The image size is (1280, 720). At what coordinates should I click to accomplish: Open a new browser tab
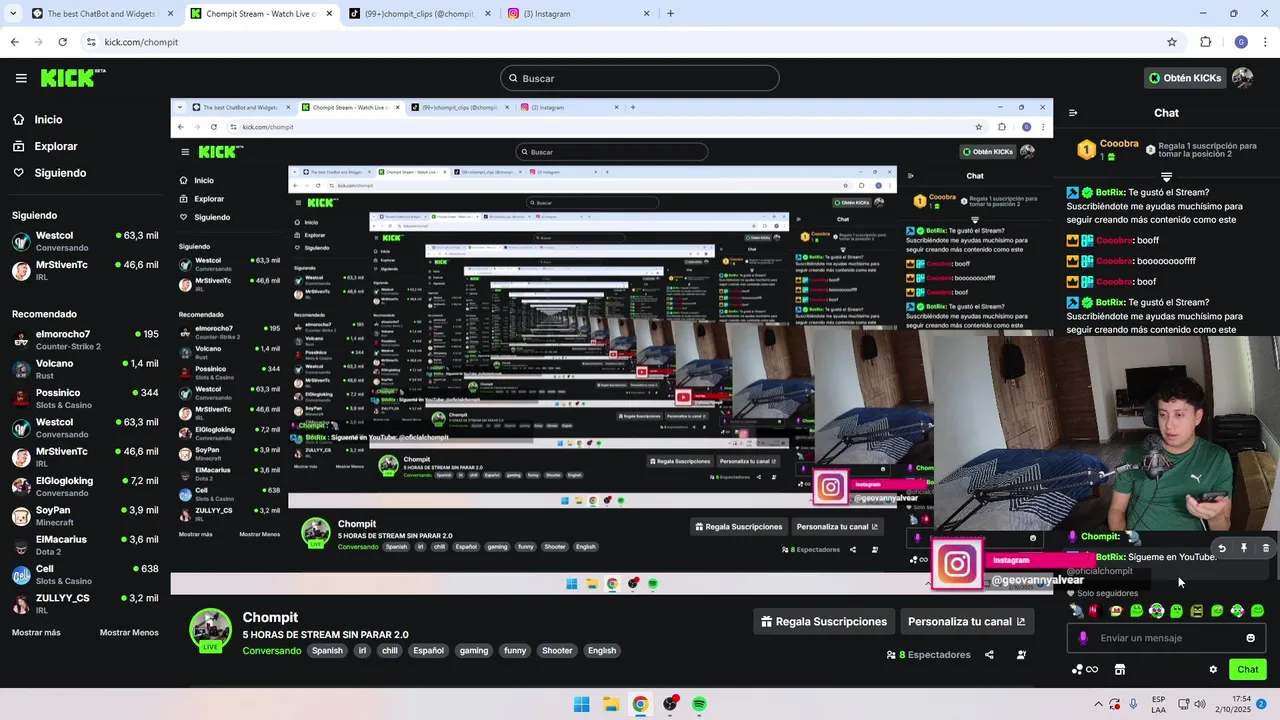670,14
